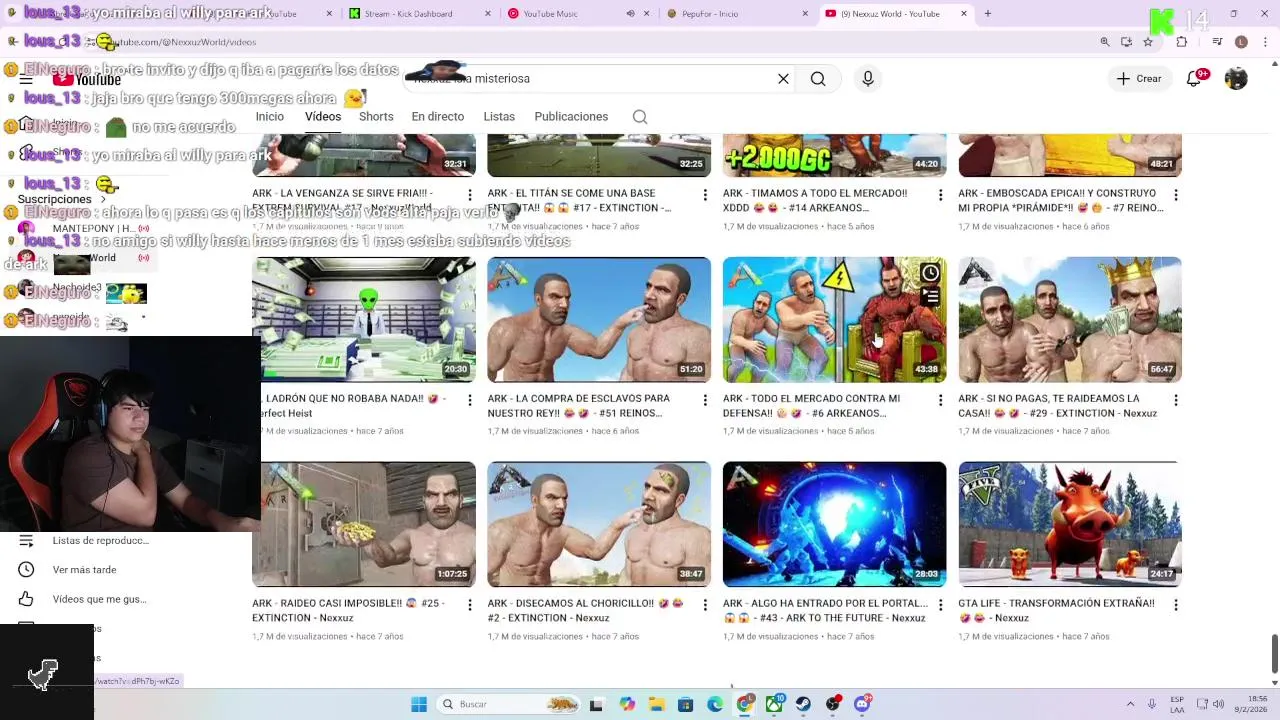Click the Watch later clock on the 43:38 thumbnail

click(930, 273)
